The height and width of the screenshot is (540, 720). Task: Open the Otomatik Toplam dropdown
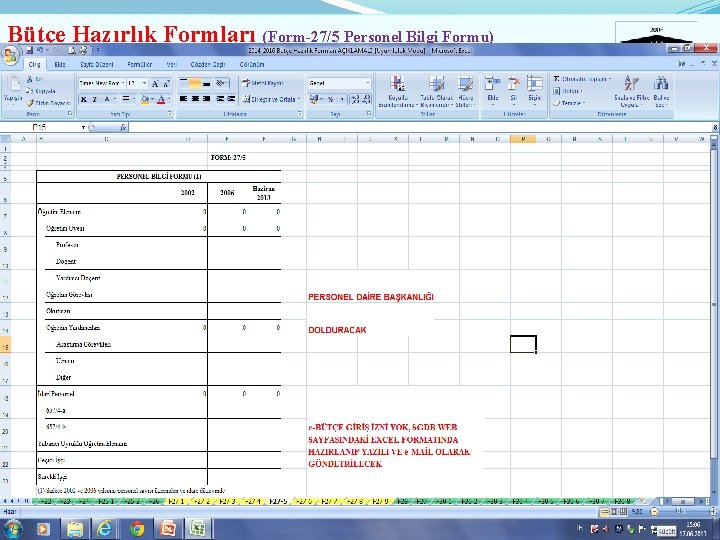click(582, 79)
